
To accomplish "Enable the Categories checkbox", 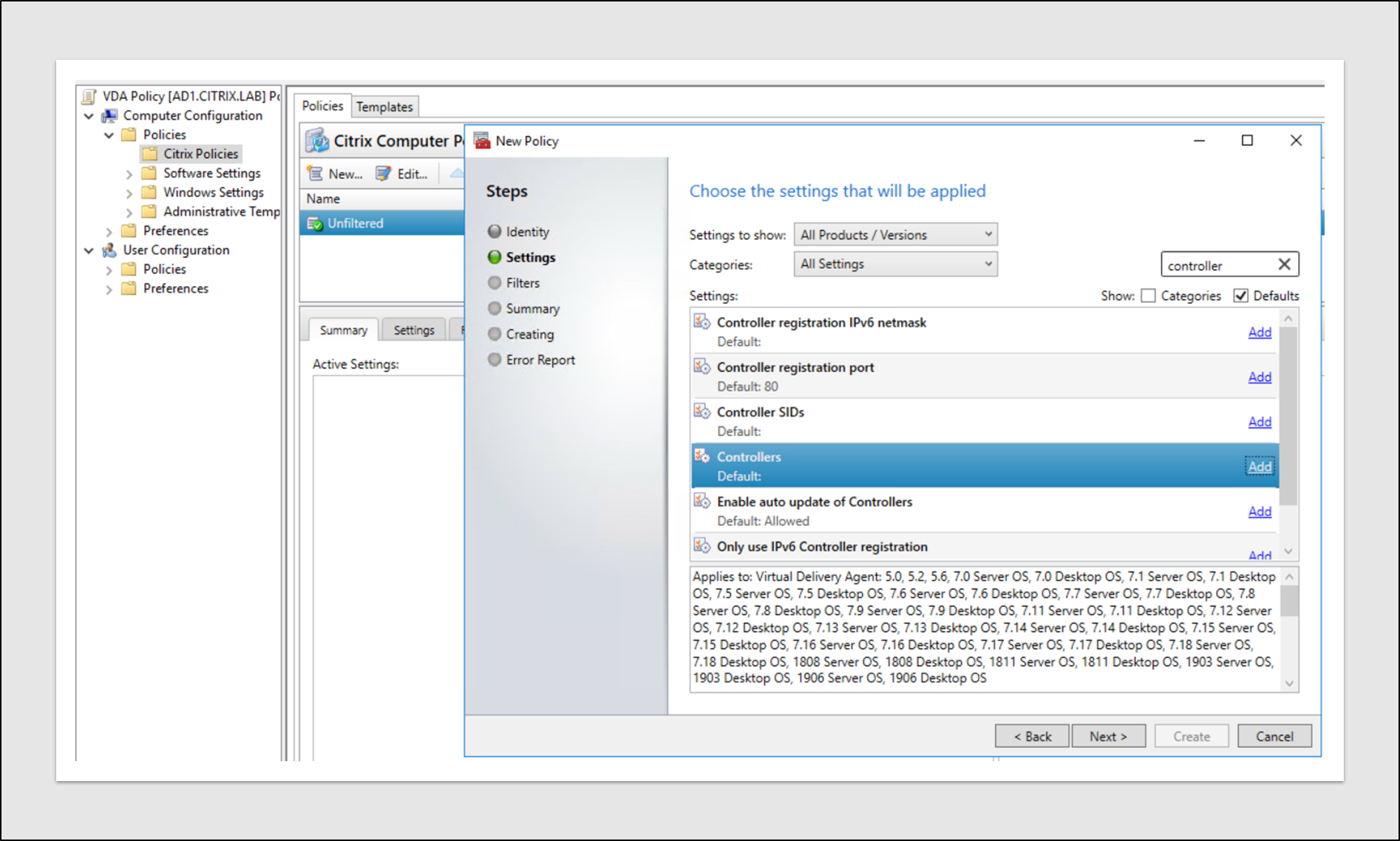I will (1148, 296).
